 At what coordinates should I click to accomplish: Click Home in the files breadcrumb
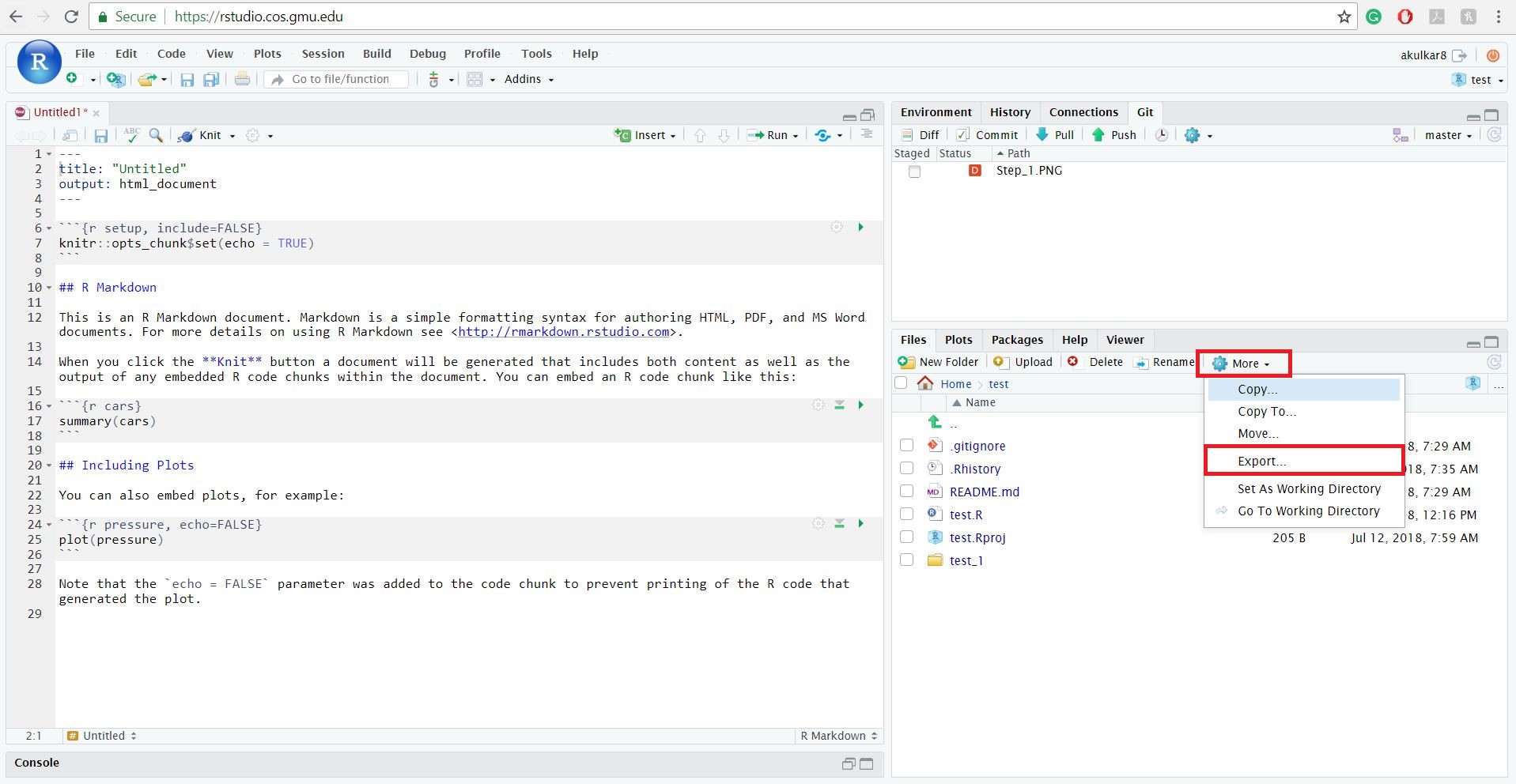tap(955, 384)
